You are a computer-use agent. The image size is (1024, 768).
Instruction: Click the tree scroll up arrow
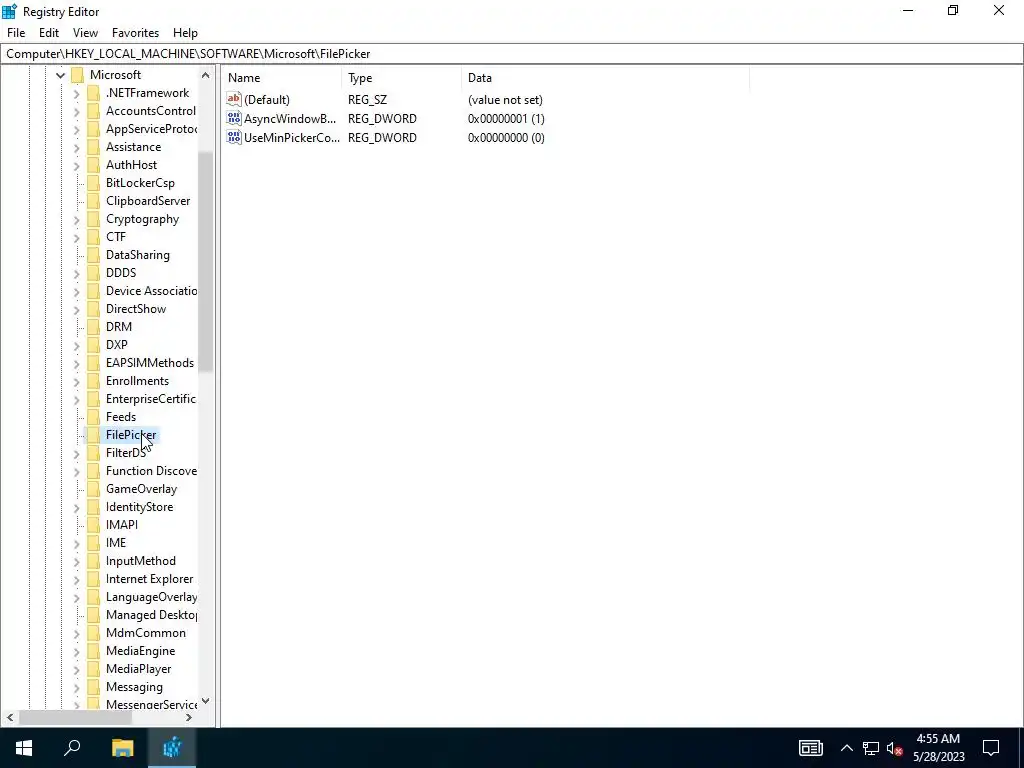coord(206,75)
